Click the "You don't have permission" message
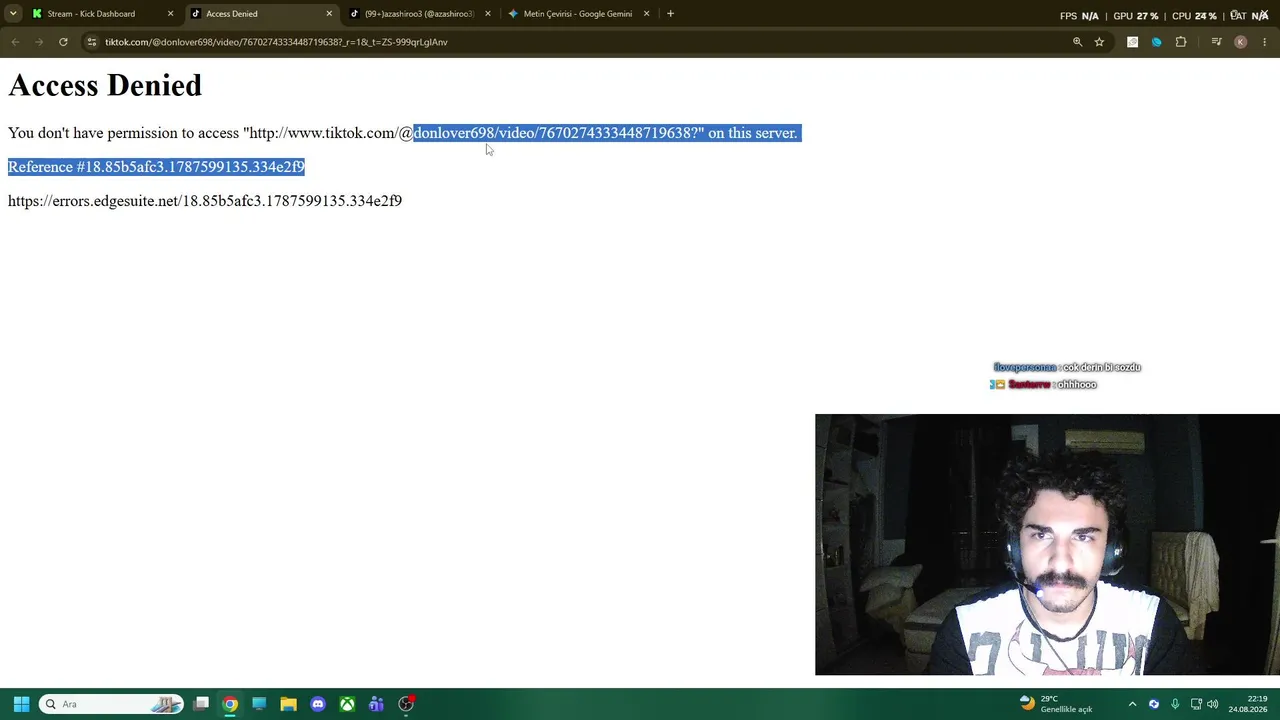Viewport: 1280px width, 720px height. pos(403,133)
